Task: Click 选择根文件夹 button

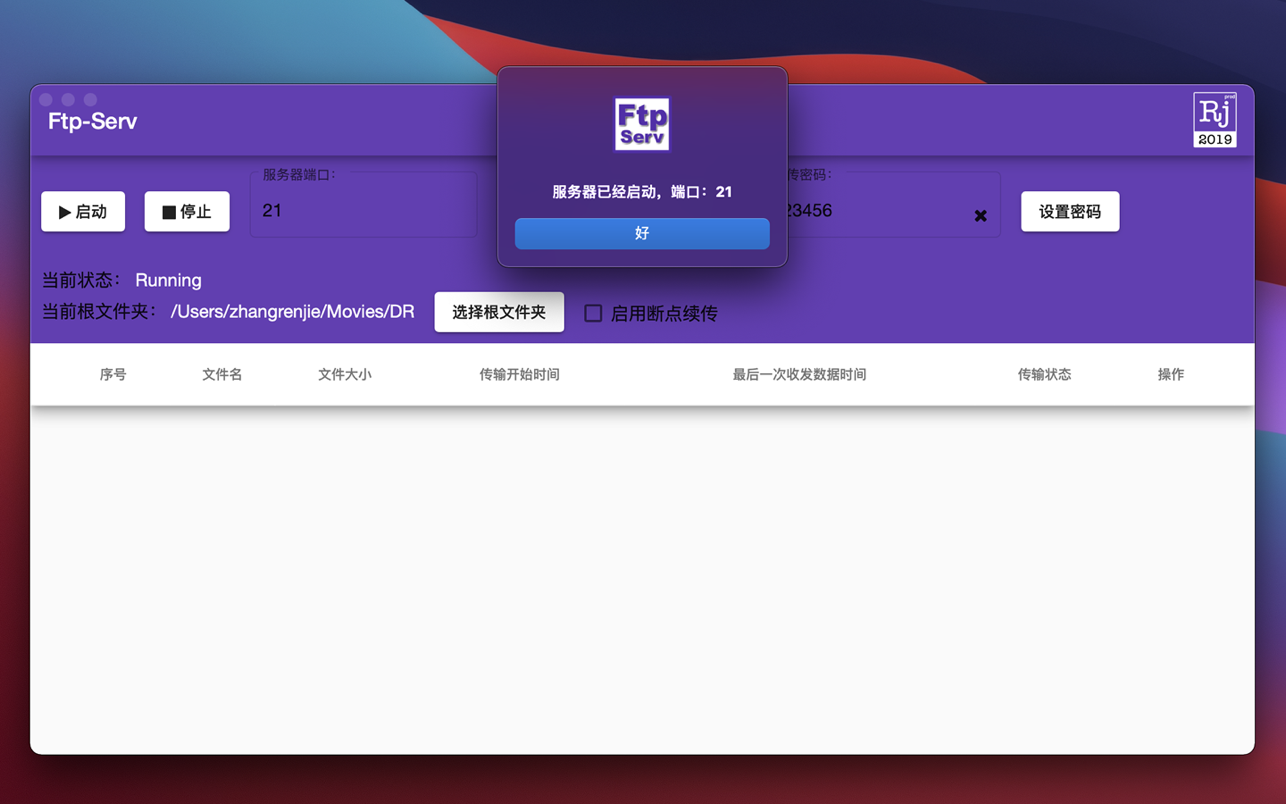Action: coord(499,312)
